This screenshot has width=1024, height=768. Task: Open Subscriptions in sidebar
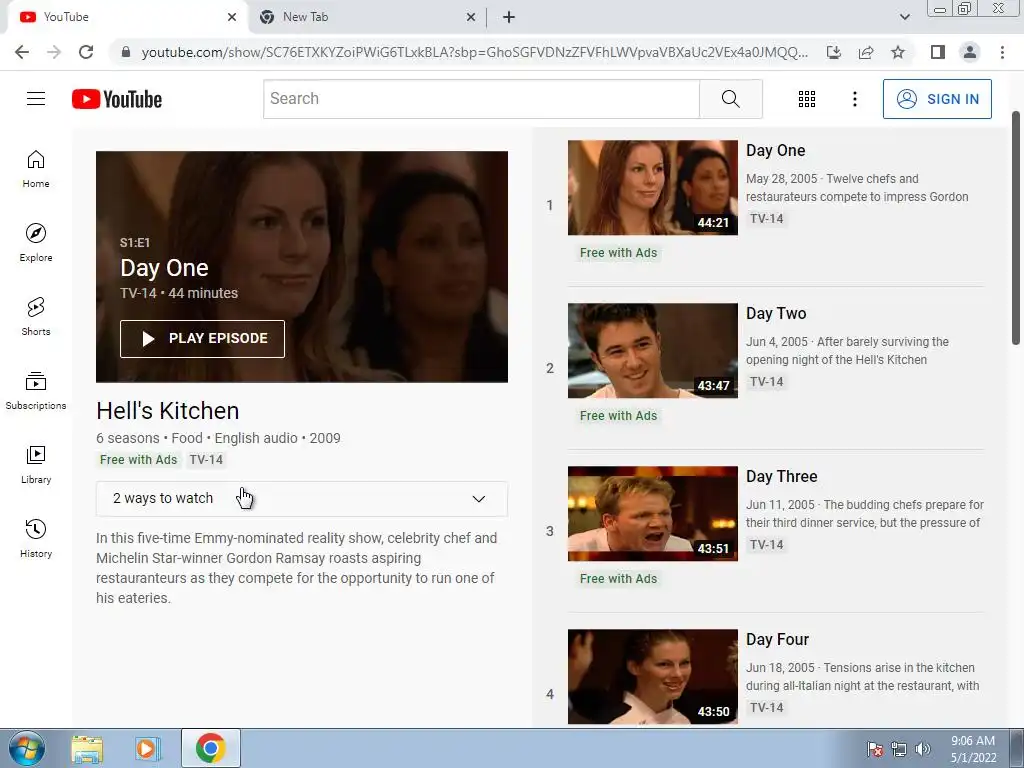tap(36, 391)
